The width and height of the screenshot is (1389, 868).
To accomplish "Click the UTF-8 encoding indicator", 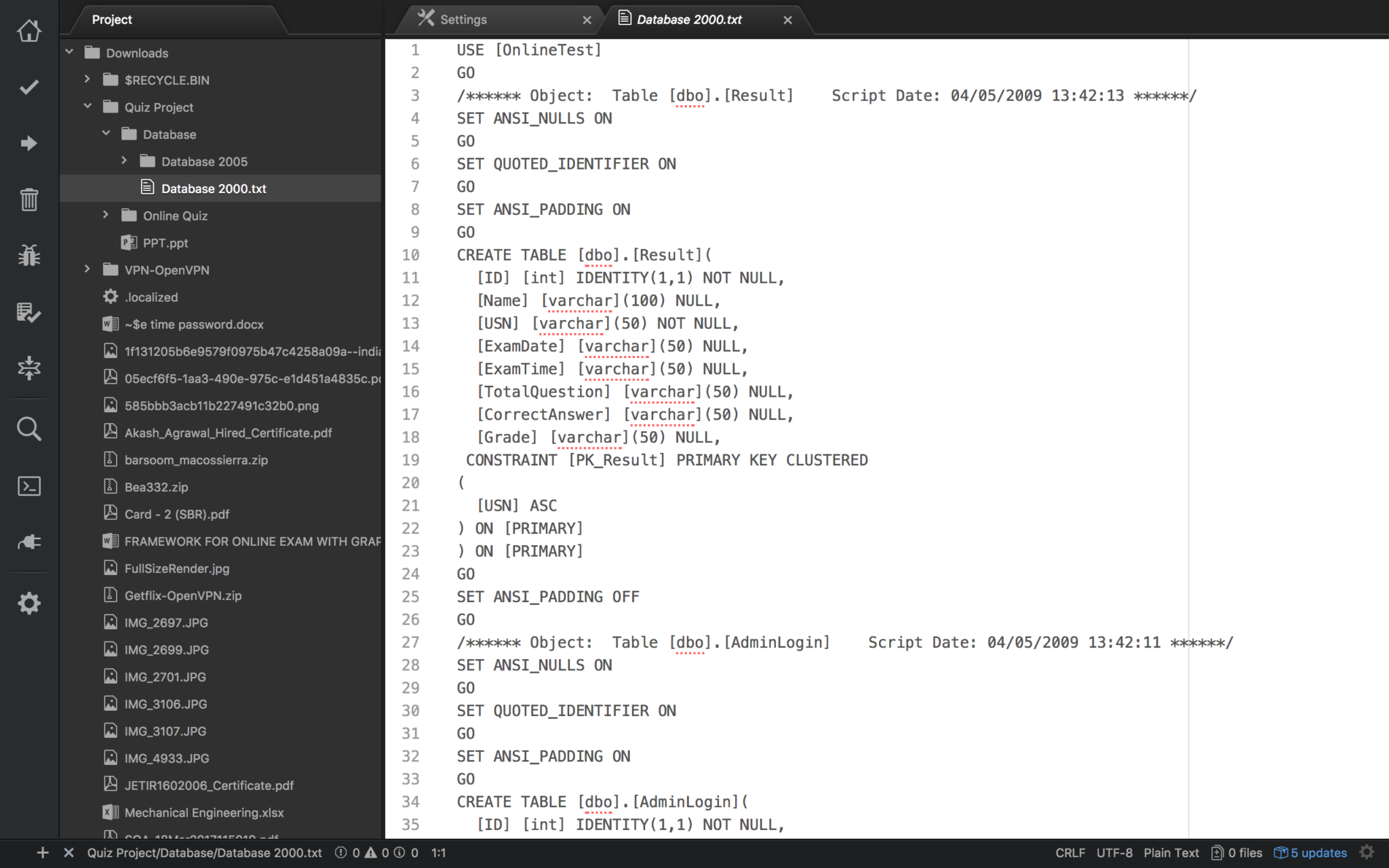I will tap(1113, 853).
